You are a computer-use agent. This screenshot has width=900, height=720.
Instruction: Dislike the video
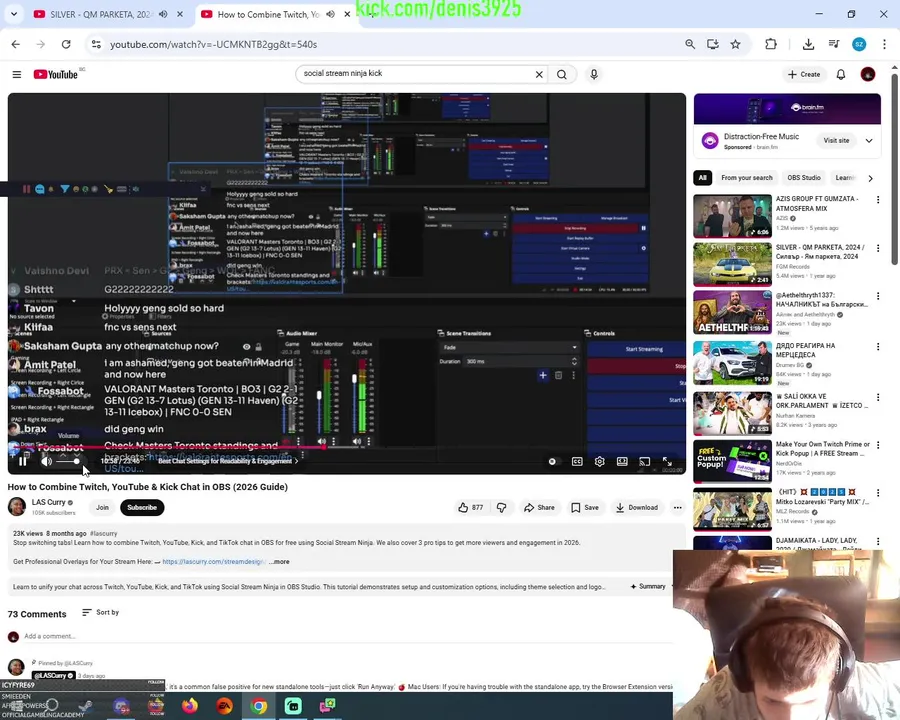click(x=501, y=508)
